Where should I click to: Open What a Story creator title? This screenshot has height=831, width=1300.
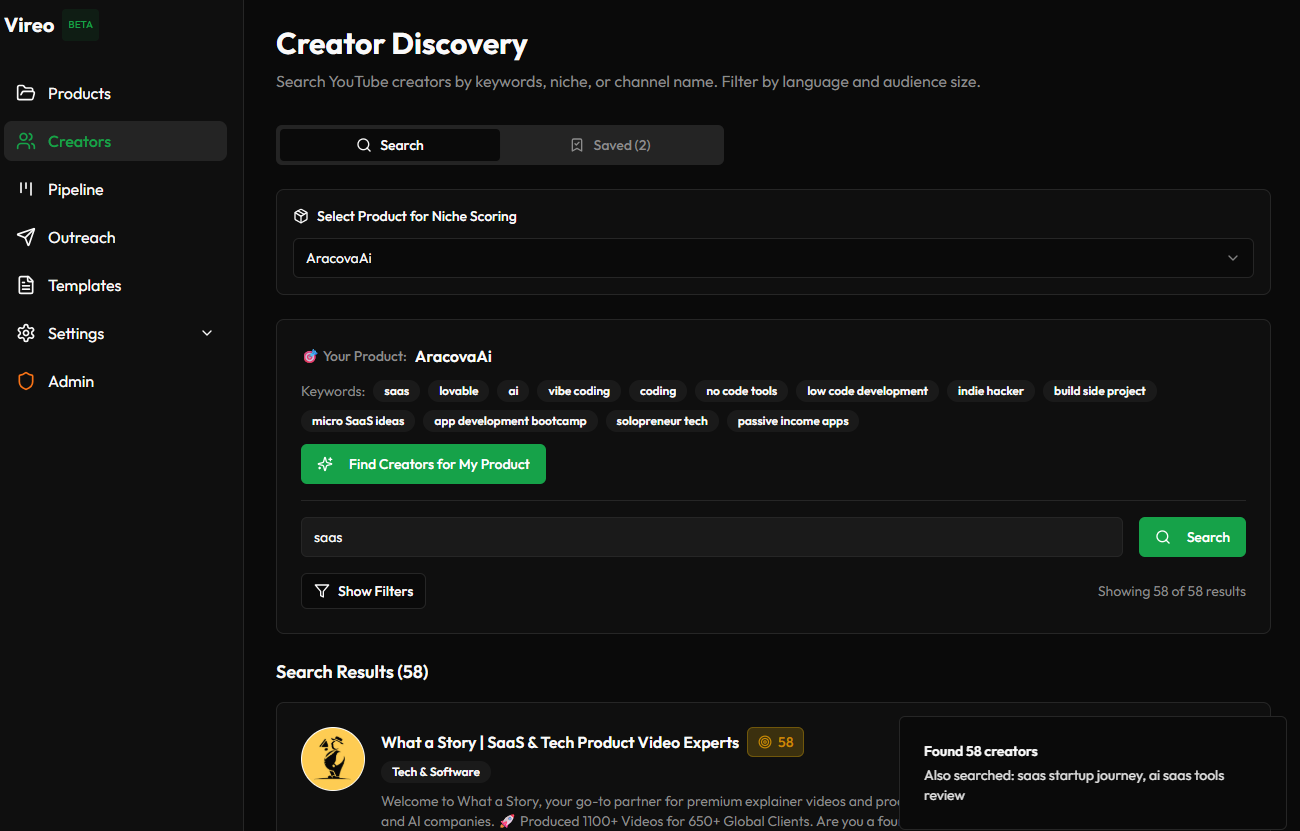pos(560,742)
